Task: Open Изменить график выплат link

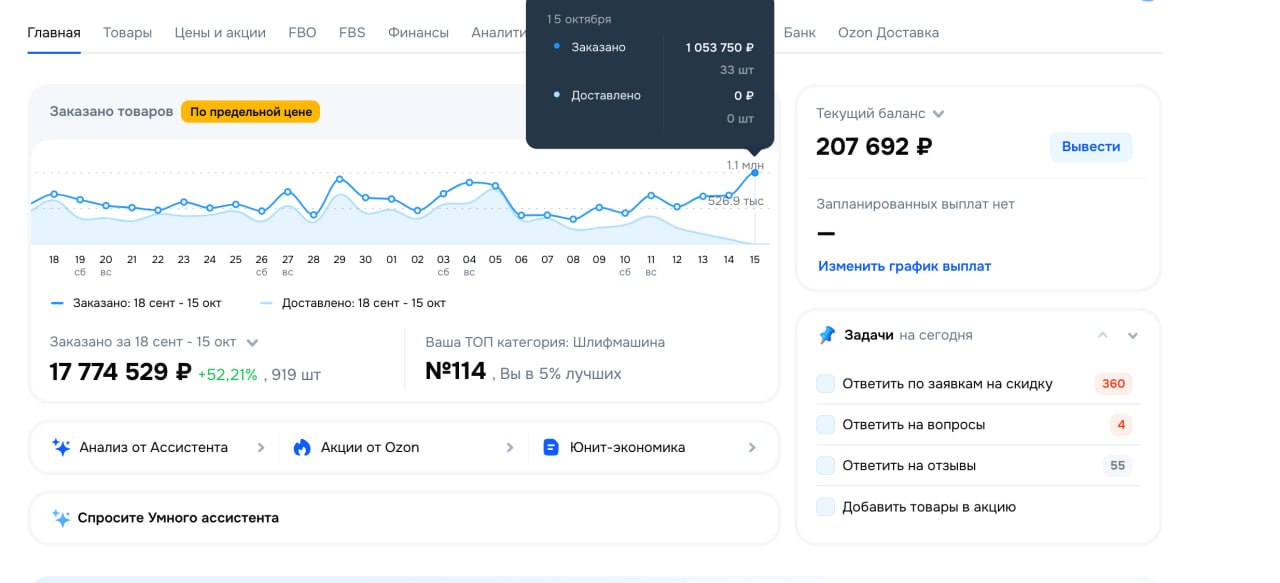Action: tap(905, 266)
